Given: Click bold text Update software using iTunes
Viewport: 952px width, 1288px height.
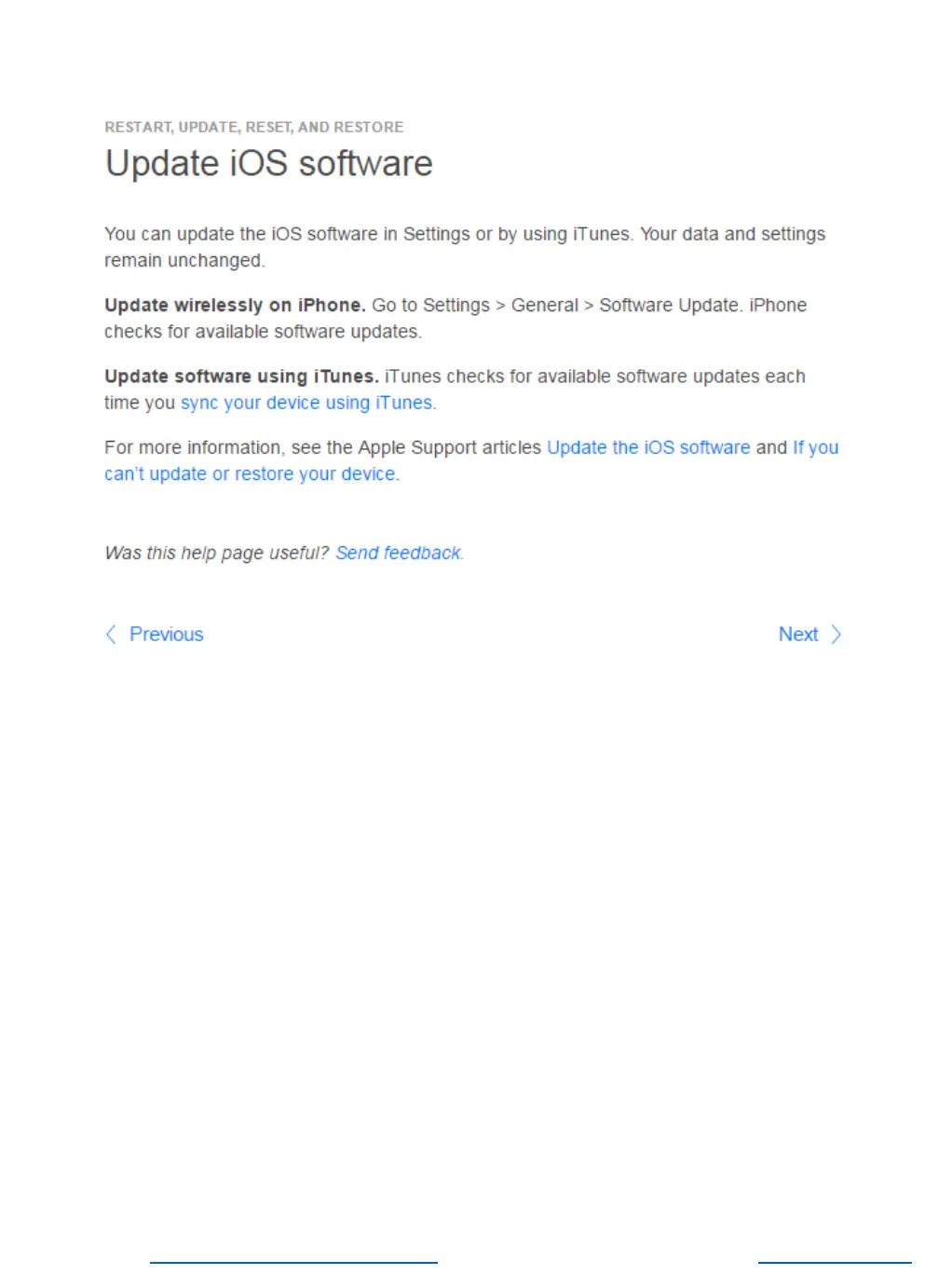Looking at the screenshot, I should [x=241, y=377].
